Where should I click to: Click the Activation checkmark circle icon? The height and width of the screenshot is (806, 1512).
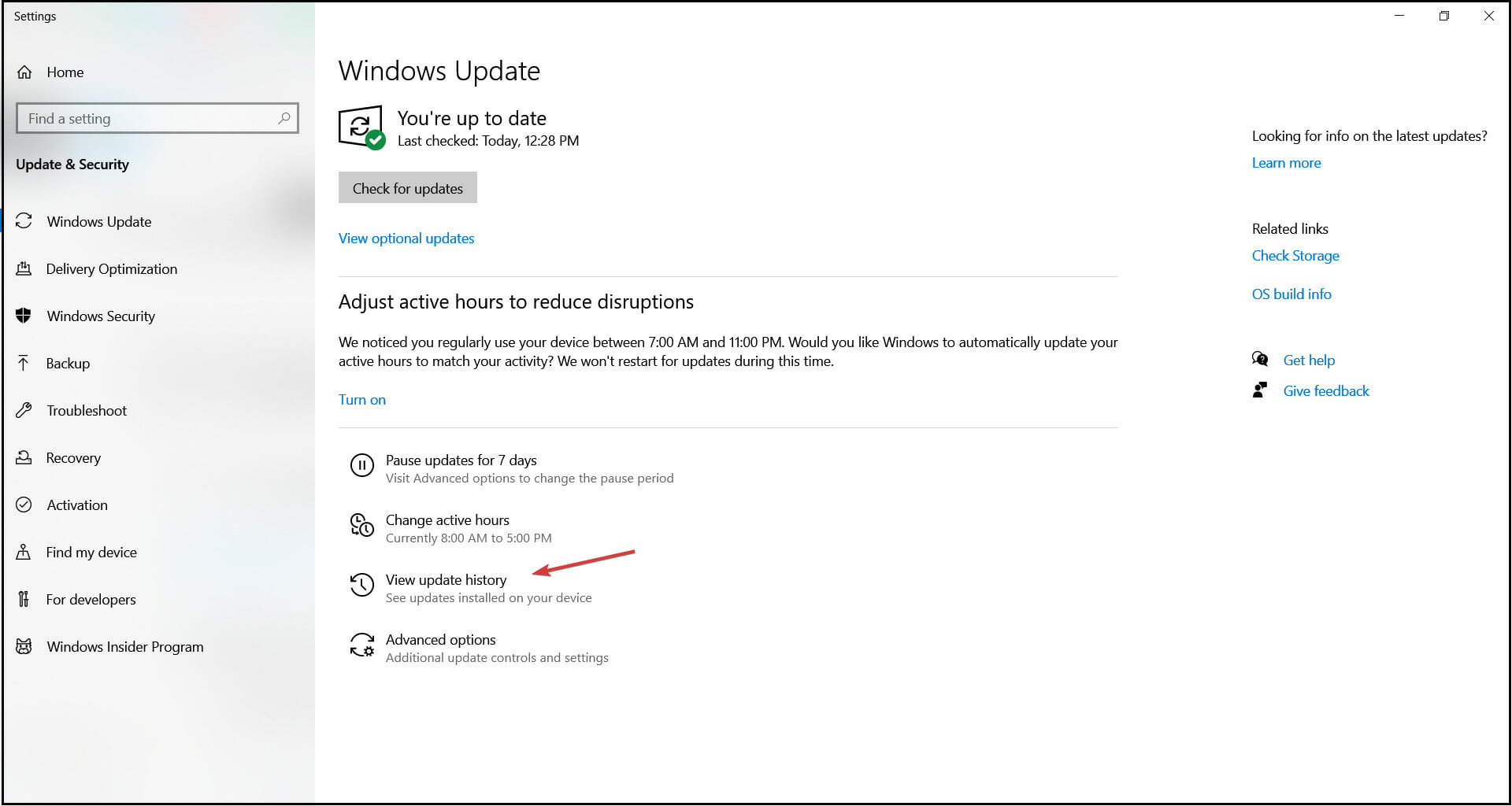pos(24,505)
